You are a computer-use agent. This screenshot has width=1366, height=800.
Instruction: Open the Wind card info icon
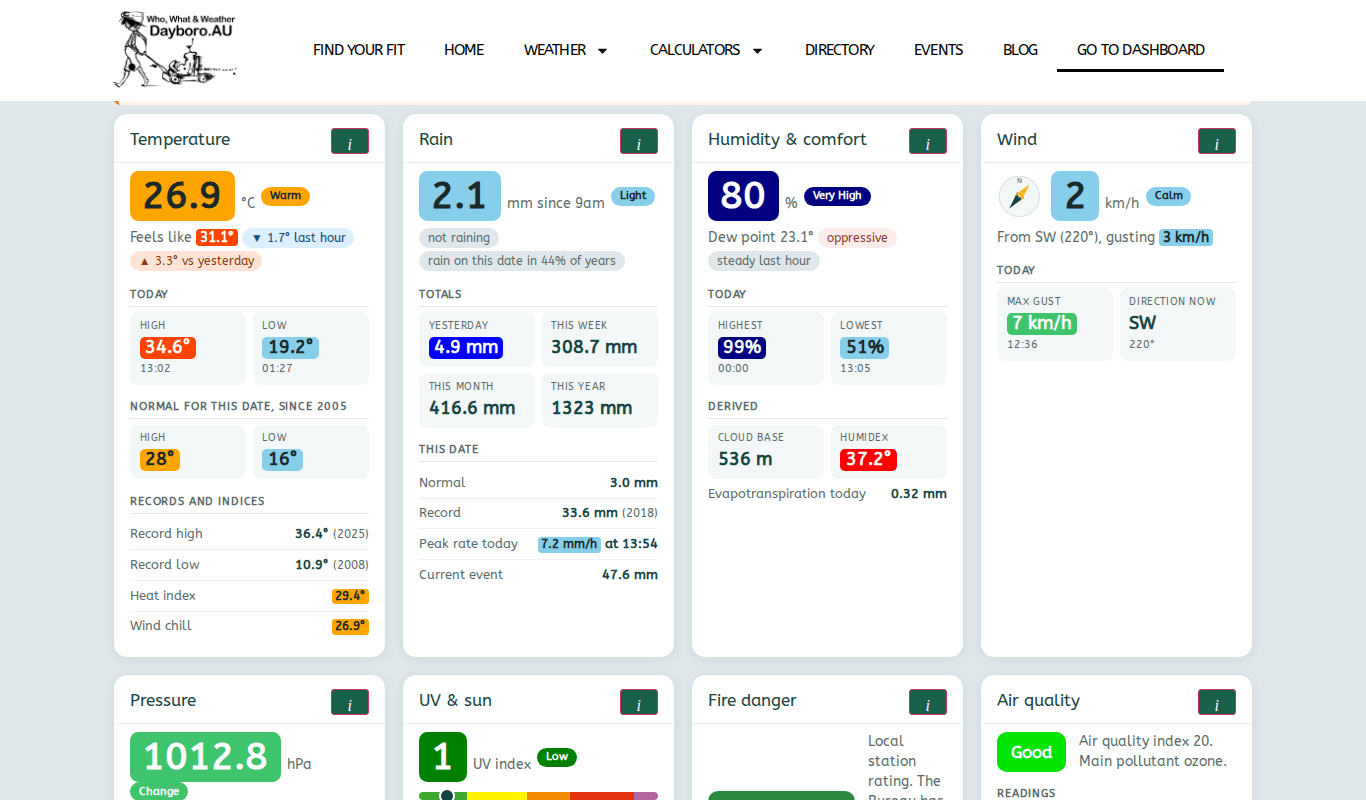tap(1217, 141)
